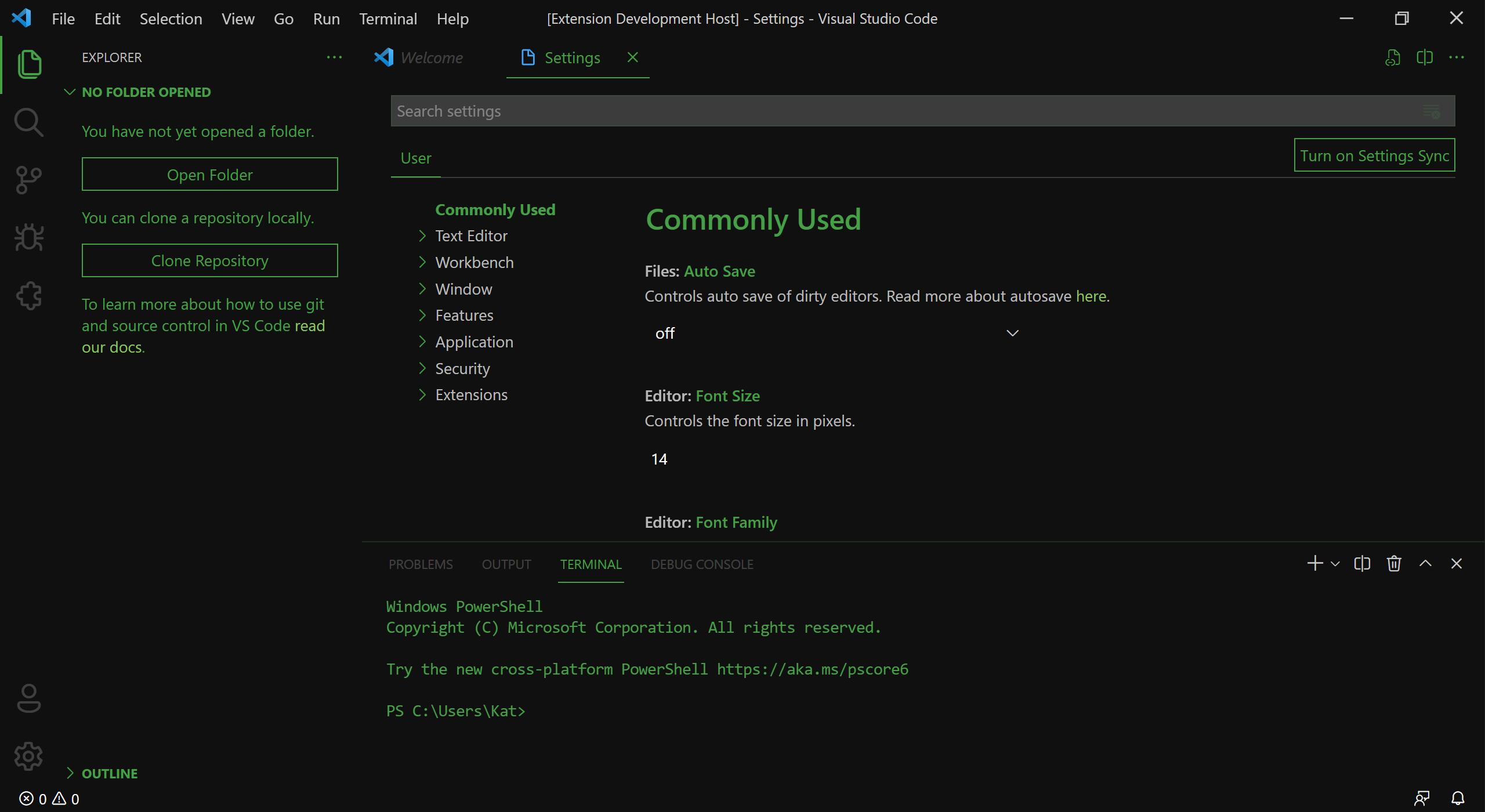Click the Open Folder button
The height and width of the screenshot is (812, 1485).
pyautogui.click(x=209, y=175)
